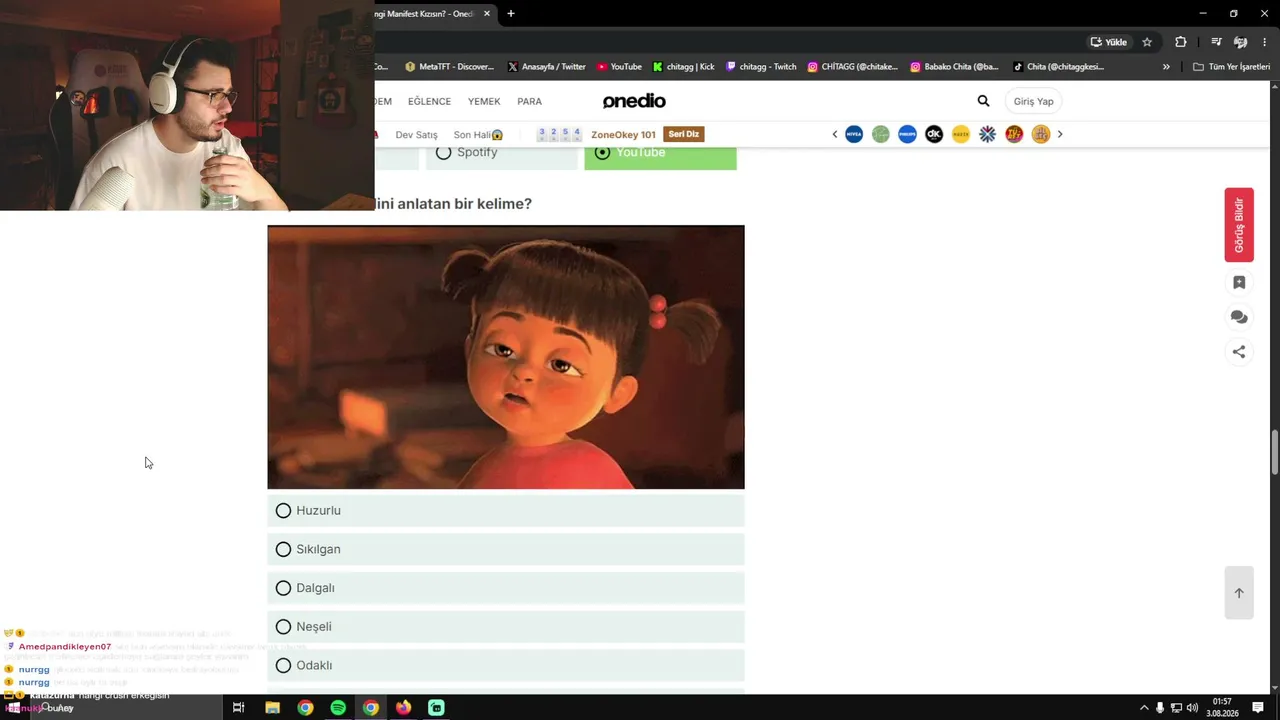The width and height of the screenshot is (1280, 720).
Task: Expand the system tray hidden icons arrow
Action: [x=1144, y=708]
